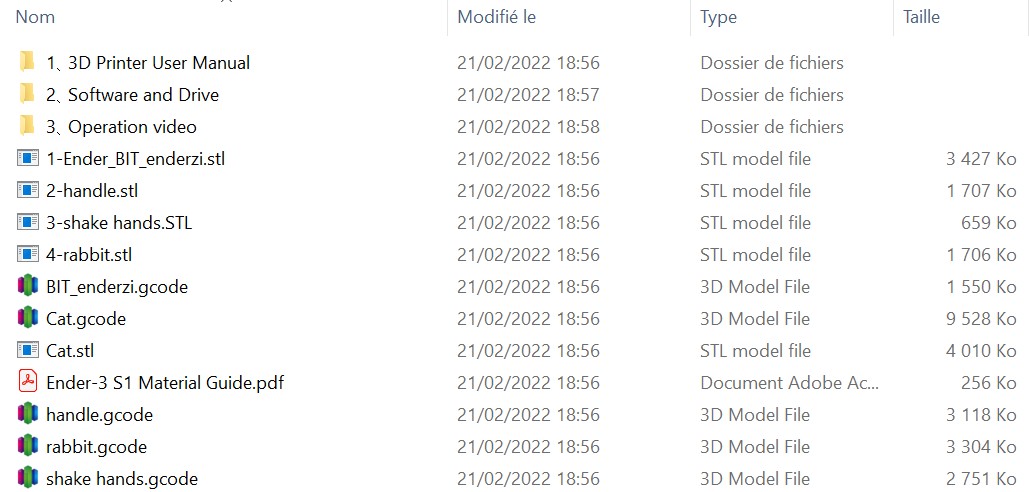Viewport: 1029px width, 492px height.
Task: Click the STL icon beside Cat.stl
Action: (27, 350)
